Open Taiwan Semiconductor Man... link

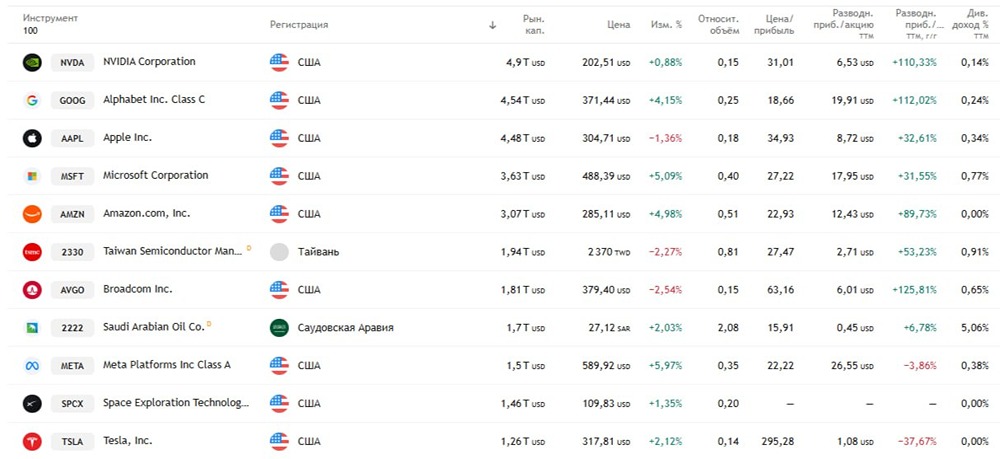click(x=173, y=251)
